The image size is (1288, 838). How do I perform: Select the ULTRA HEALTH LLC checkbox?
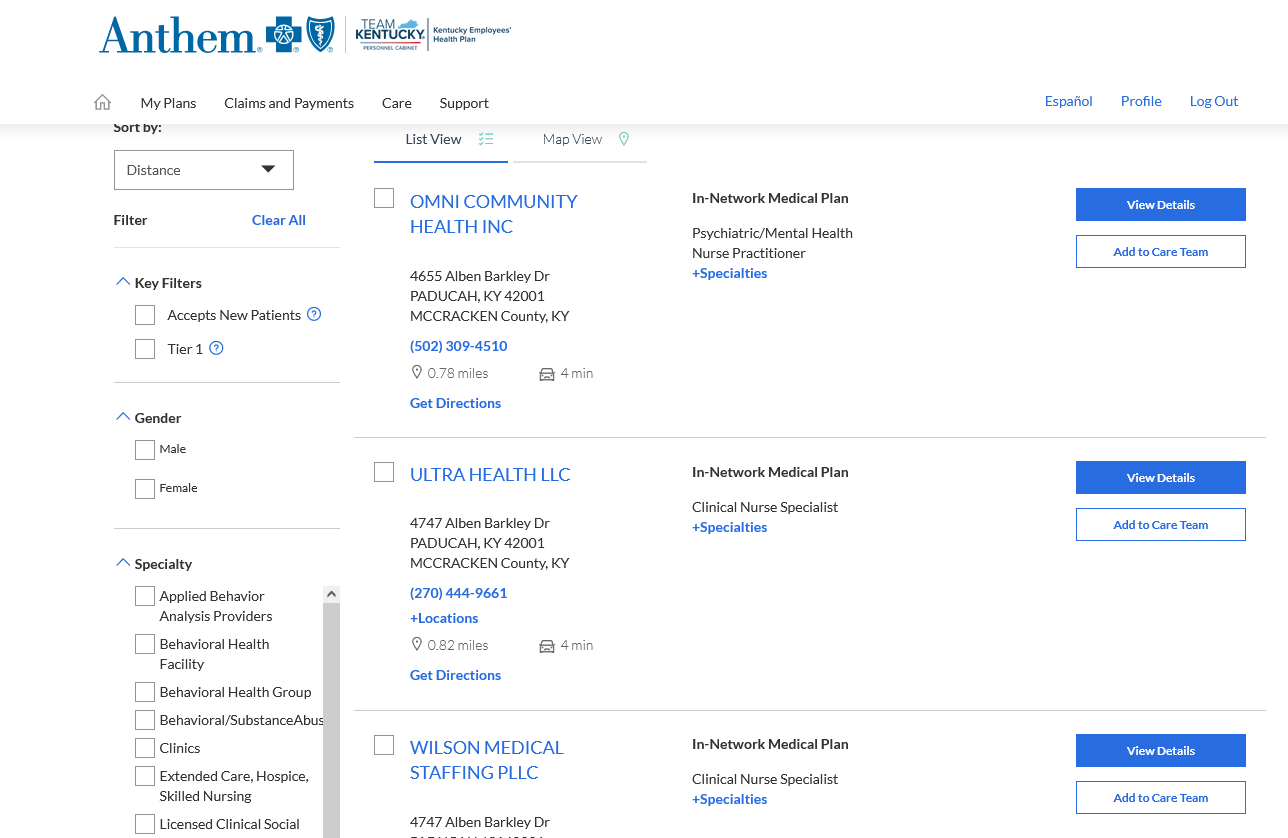coord(384,472)
